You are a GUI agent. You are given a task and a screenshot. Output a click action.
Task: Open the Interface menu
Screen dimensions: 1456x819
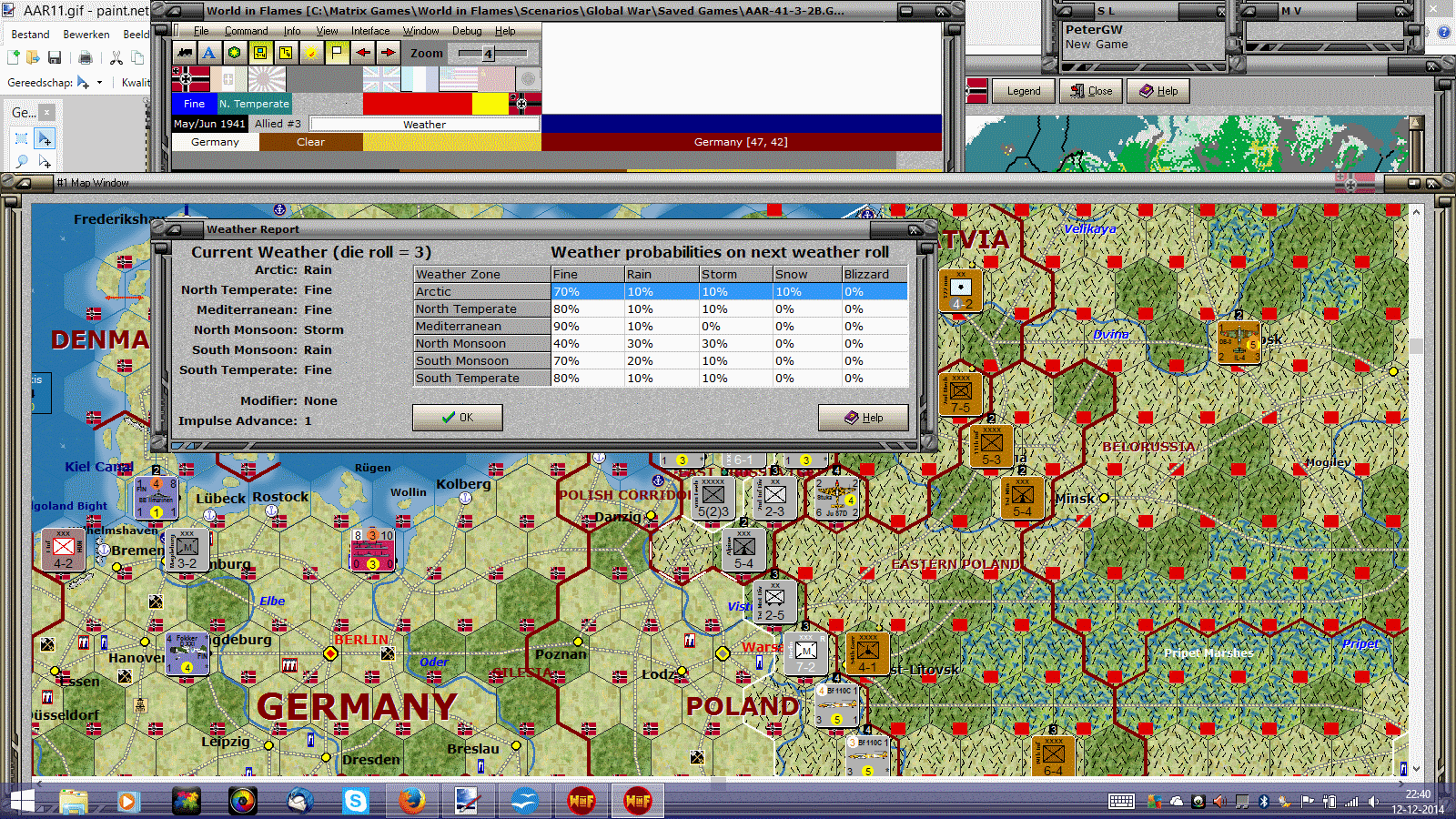370,31
